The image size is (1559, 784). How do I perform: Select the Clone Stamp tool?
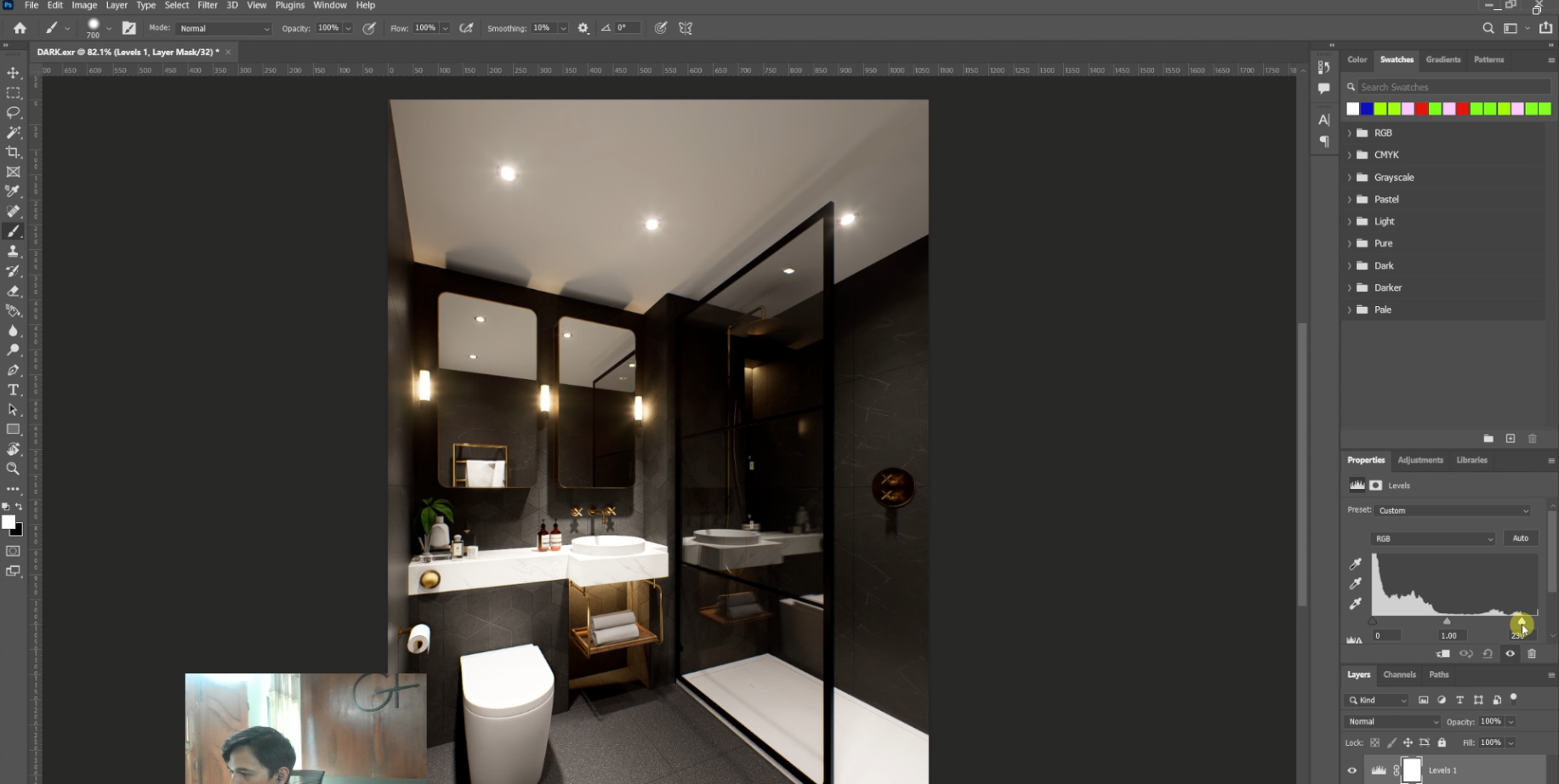point(14,251)
